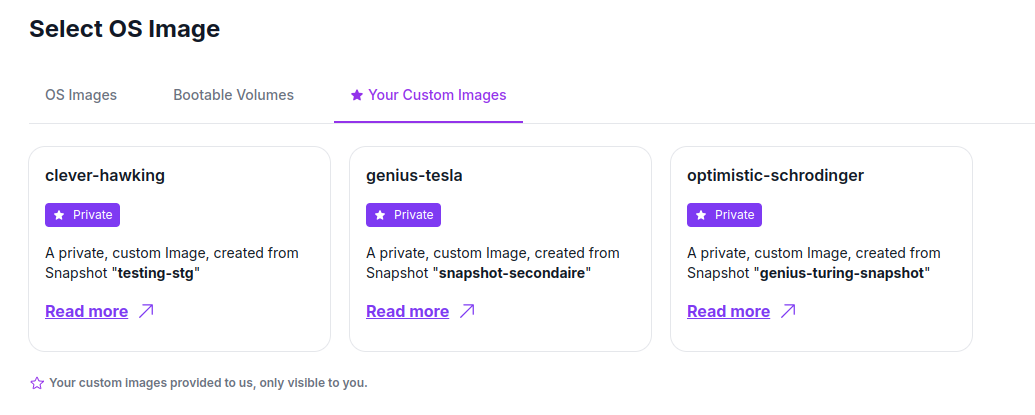Click the star icon on Your Custom Images tab
1035x415 pixels.
tap(357, 96)
